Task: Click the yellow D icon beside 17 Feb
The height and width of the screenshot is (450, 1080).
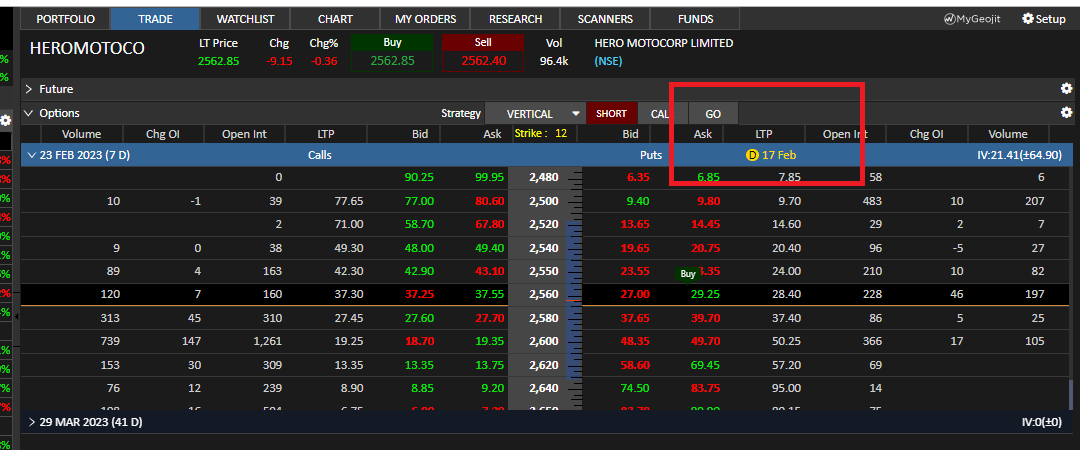Action: coord(751,155)
